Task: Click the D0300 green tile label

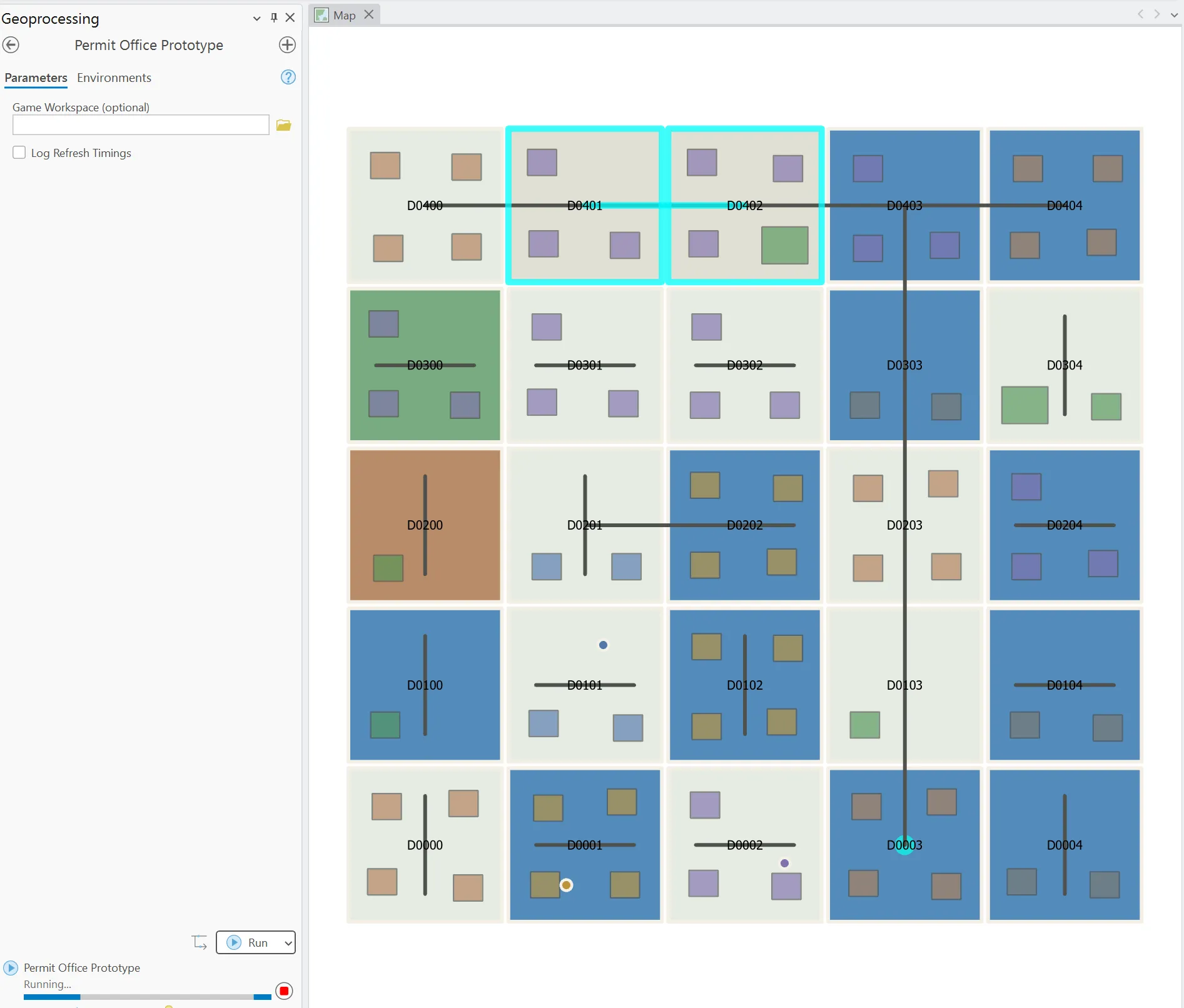Action: (x=425, y=365)
